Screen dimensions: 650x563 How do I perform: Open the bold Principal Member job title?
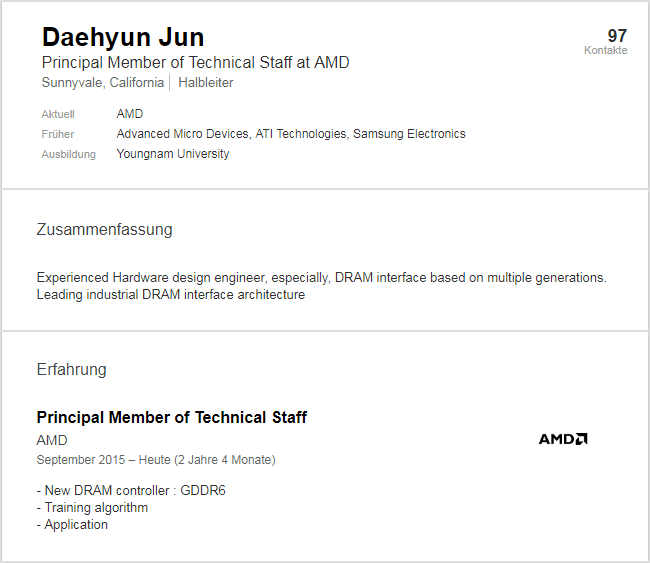(x=171, y=417)
